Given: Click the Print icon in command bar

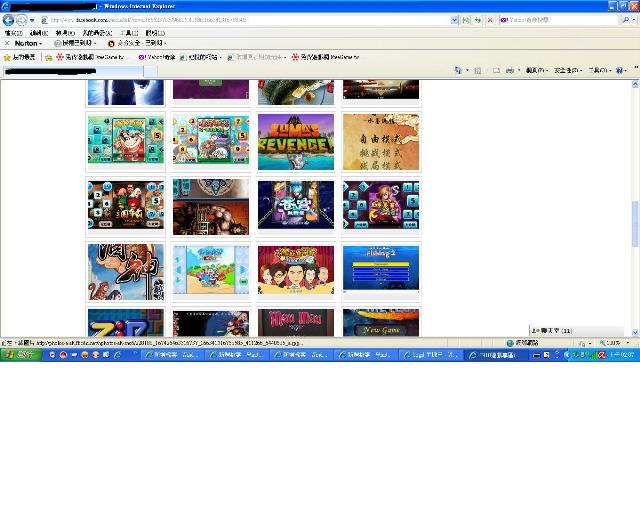Looking at the screenshot, I should click(509, 71).
